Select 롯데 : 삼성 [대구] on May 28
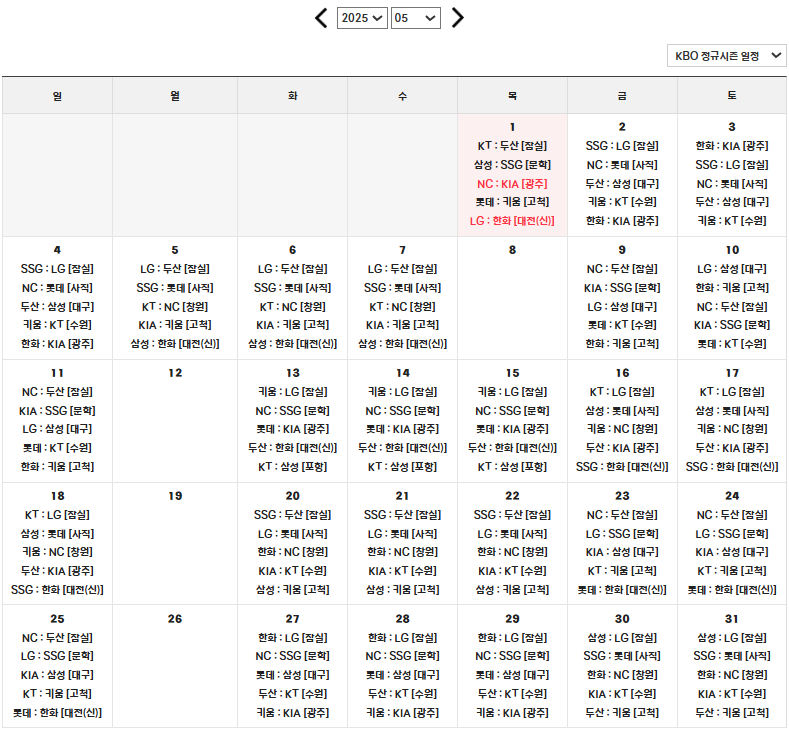The image size is (789, 729). (402, 675)
